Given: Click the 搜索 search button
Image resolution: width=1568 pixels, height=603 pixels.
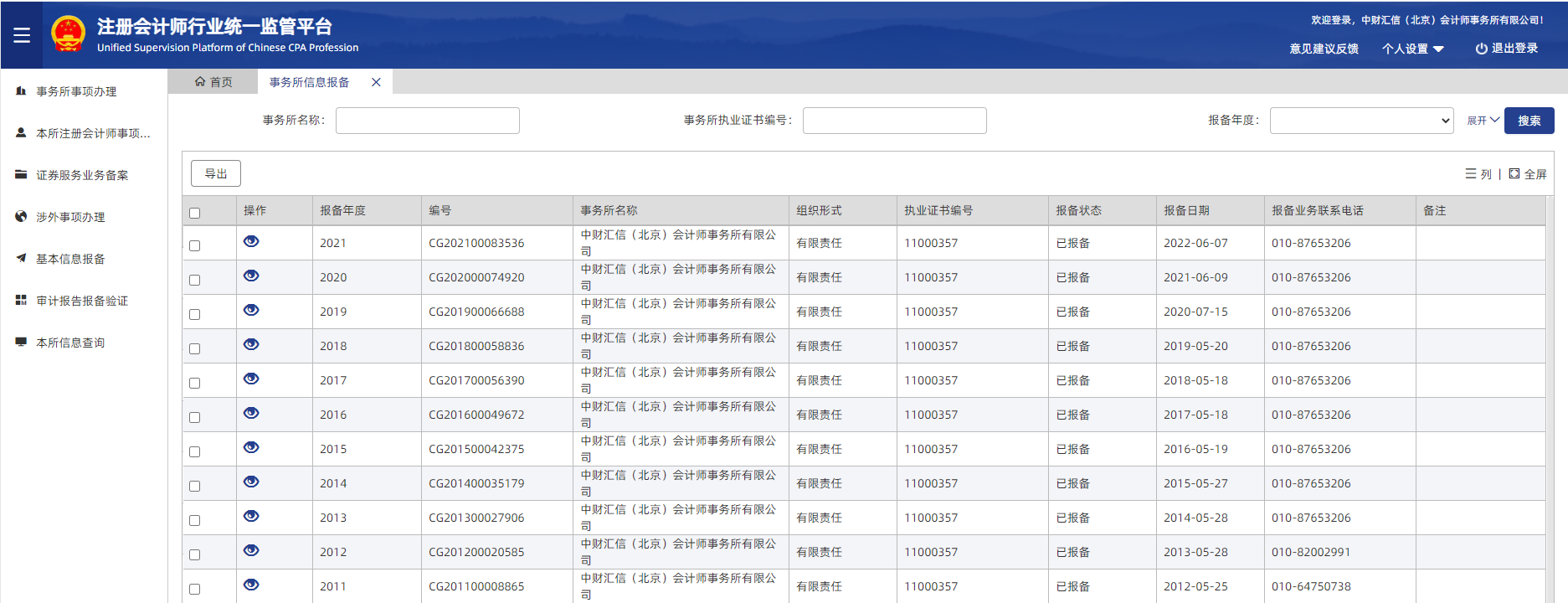Looking at the screenshot, I should click(x=1529, y=121).
